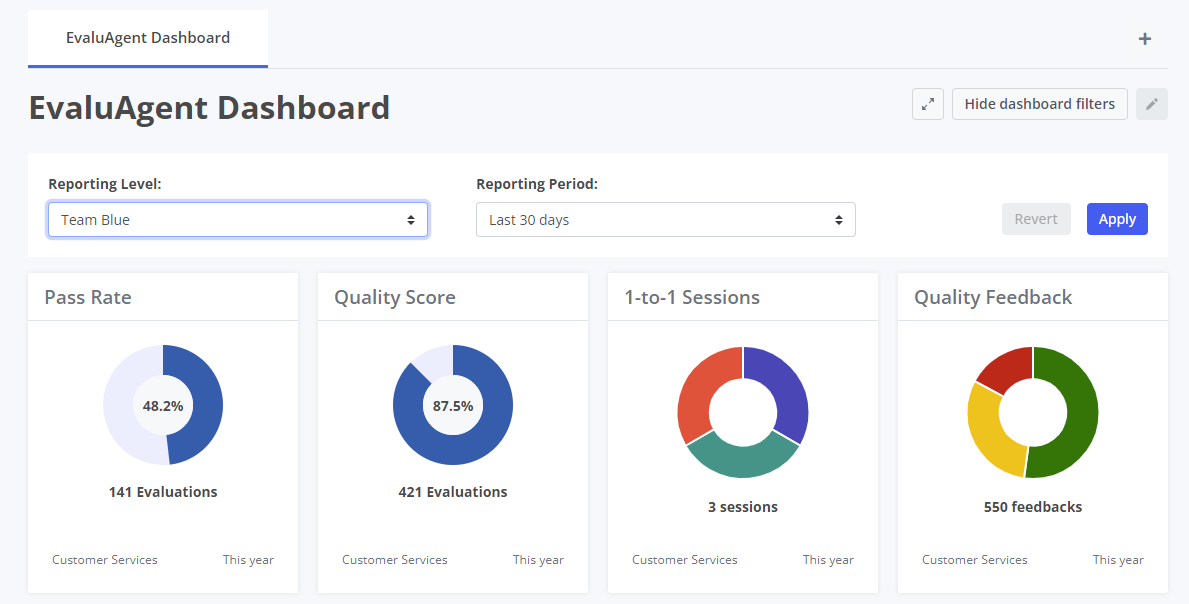Viewport: 1189px width, 604px height.
Task: Open the Reporting Level dropdown
Action: [x=237, y=219]
